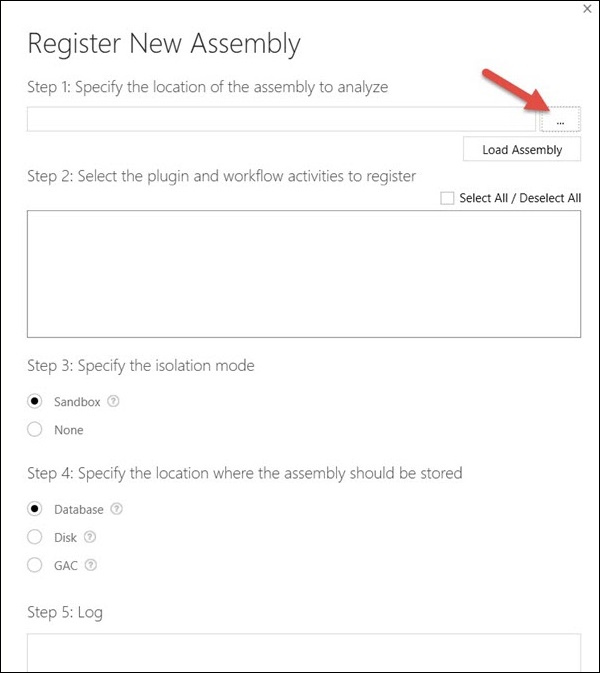Choose Disk as the assembly storage location
This screenshot has height=673, width=600.
(x=35, y=537)
